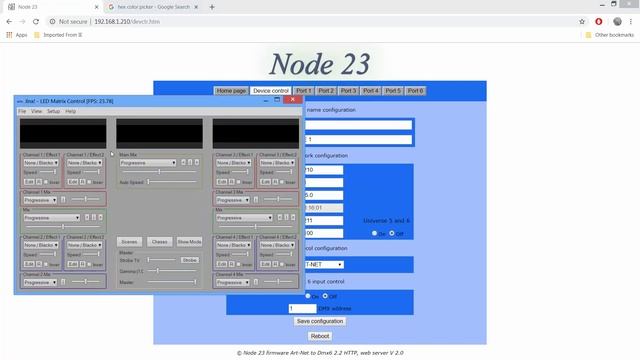
Task: Open Channel 3 Mix Progressive dropdown
Action: click(x=233, y=200)
